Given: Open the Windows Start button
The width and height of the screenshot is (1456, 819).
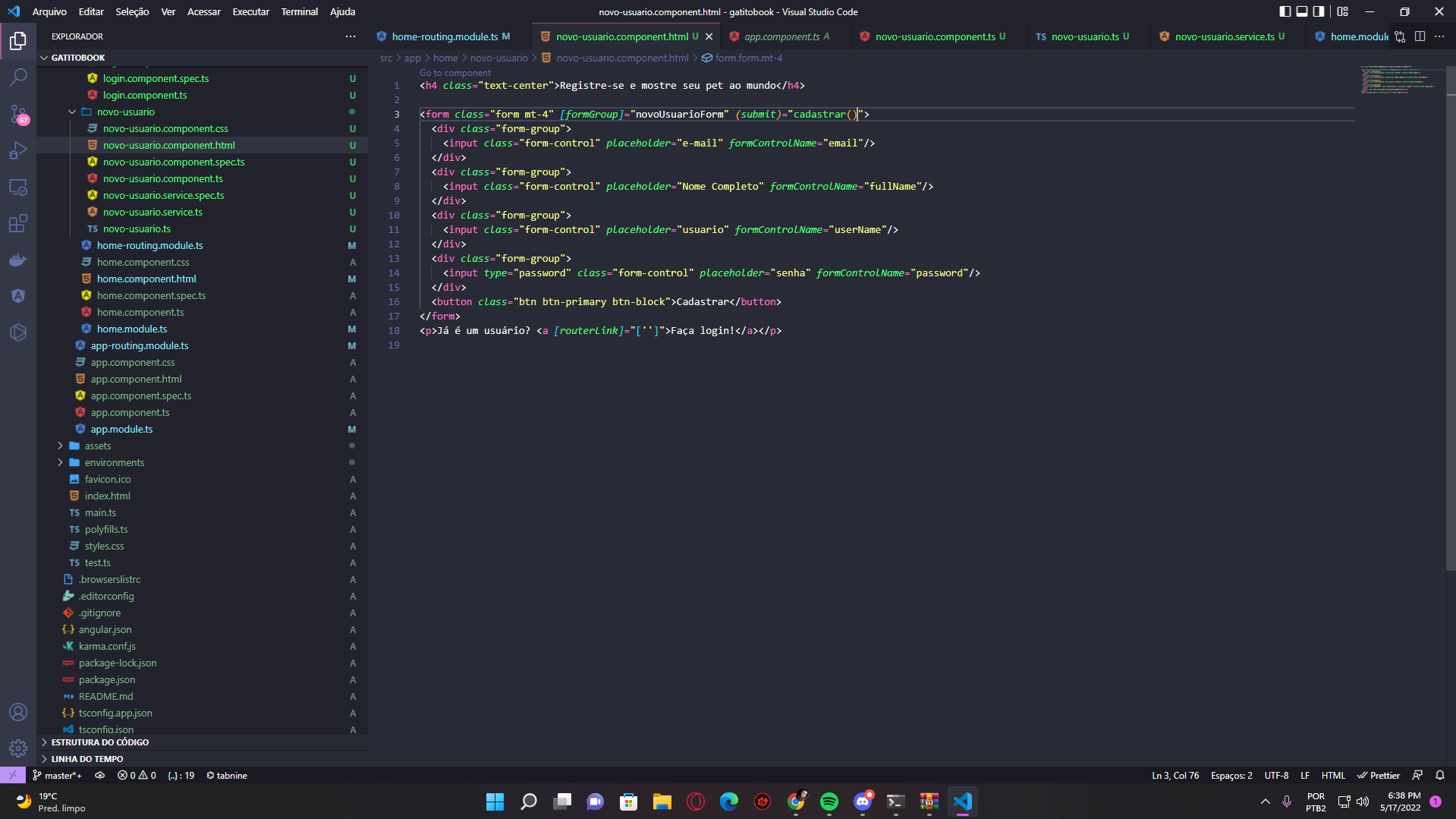Looking at the screenshot, I should pos(495,802).
